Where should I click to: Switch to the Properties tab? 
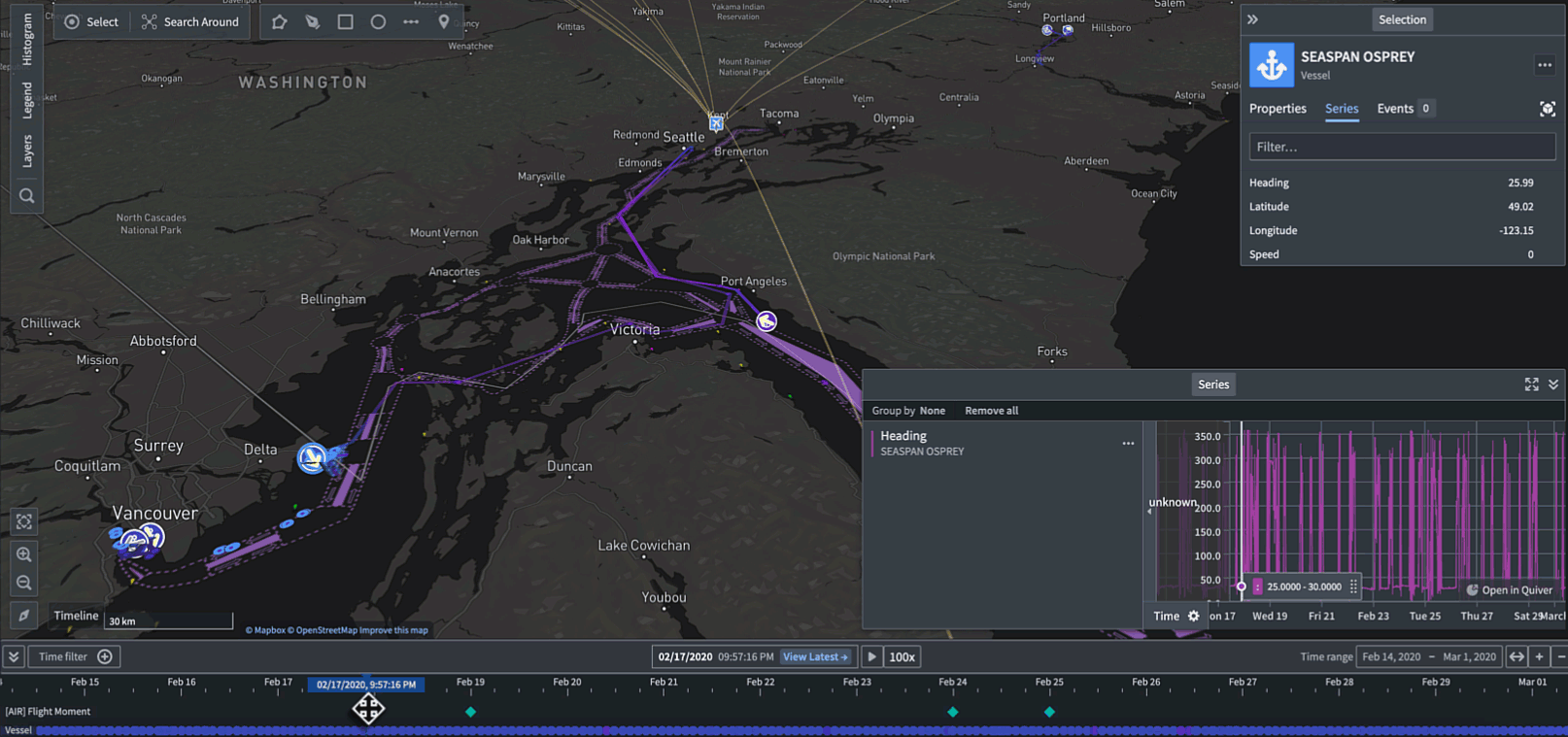tap(1278, 109)
